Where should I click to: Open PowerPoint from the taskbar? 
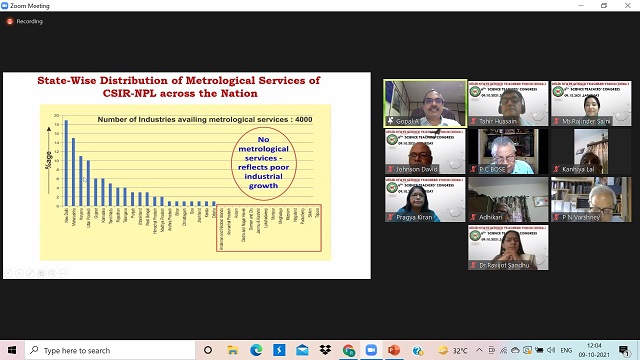tap(394, 350)
